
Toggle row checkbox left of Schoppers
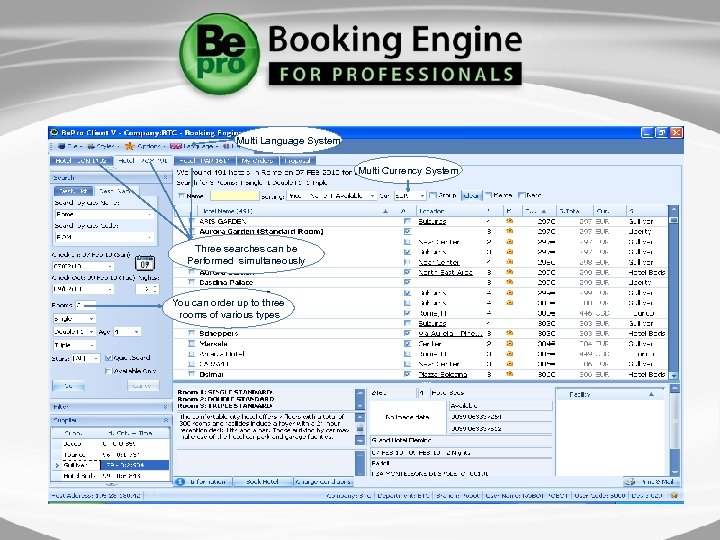pyautogui.click(x=191, y=333)
